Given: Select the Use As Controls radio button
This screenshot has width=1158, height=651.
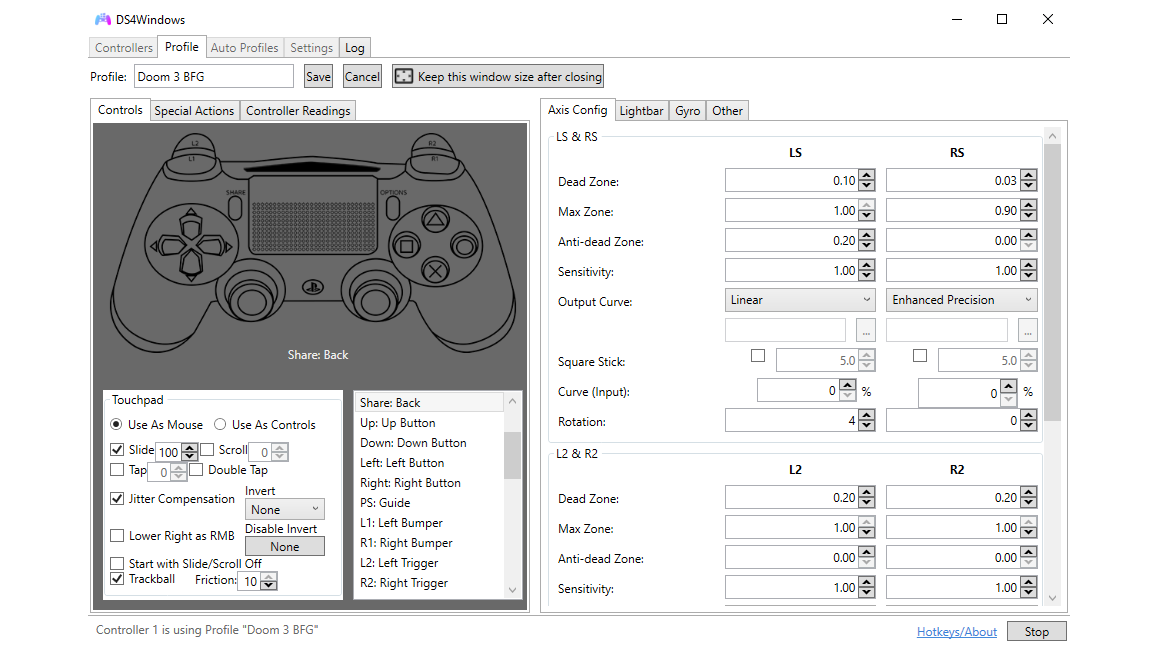Looking at the screenshot, I should pyautogui.click(x=220, y=425).
